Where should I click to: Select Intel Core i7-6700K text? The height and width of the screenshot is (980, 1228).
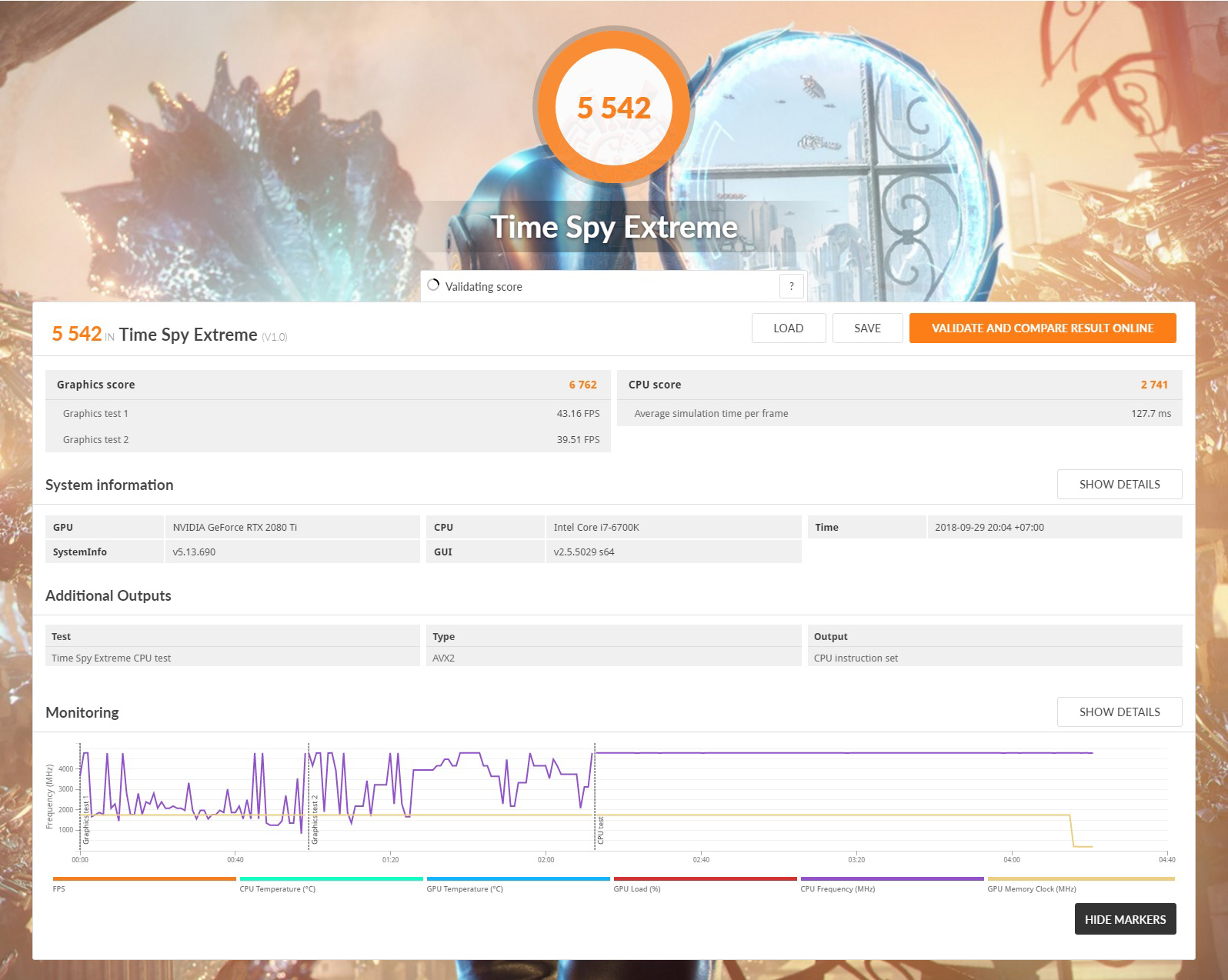(596, 527)
